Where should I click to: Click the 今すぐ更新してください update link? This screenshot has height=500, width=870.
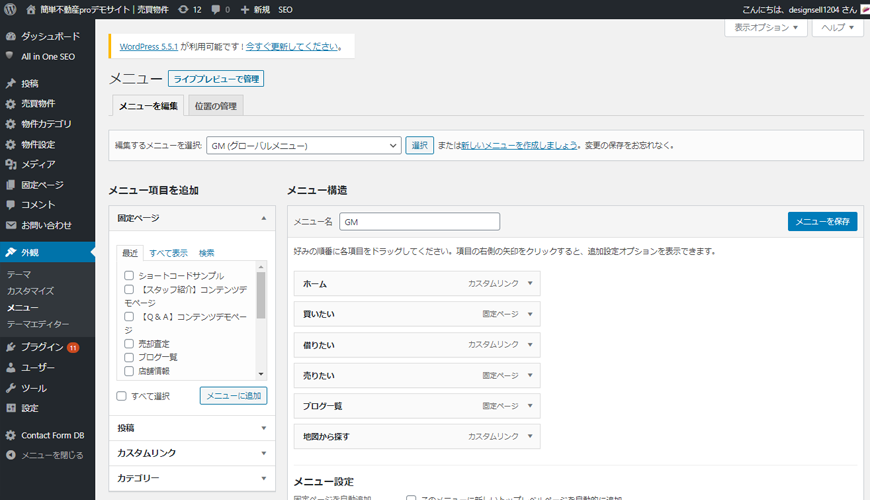292,46
